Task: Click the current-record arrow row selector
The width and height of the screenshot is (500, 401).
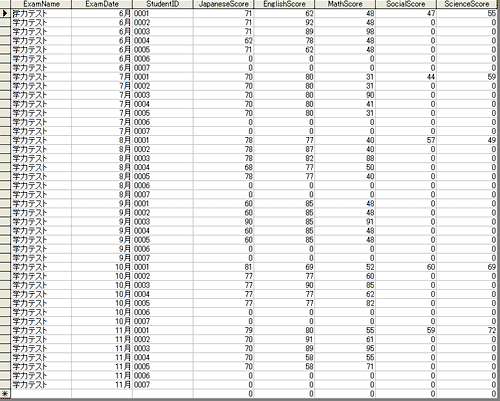Action: (x=5, y=13)
